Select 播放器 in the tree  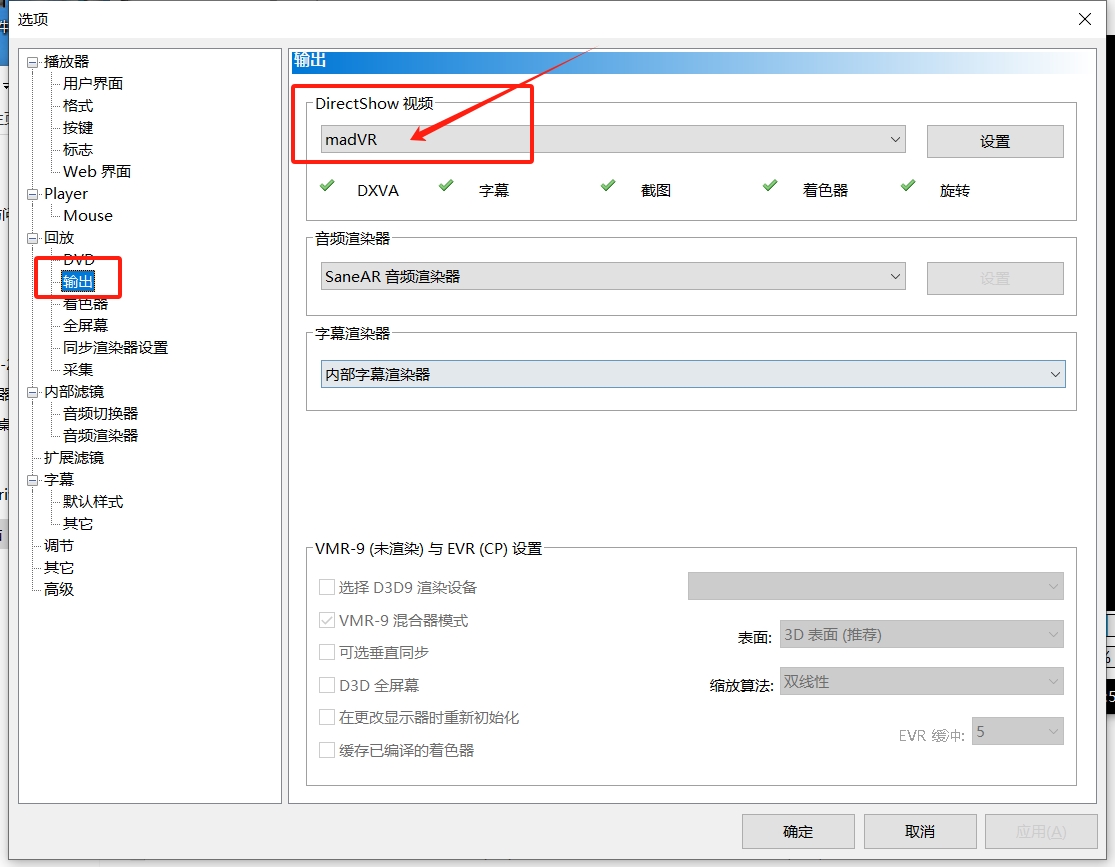click(66, 62)
